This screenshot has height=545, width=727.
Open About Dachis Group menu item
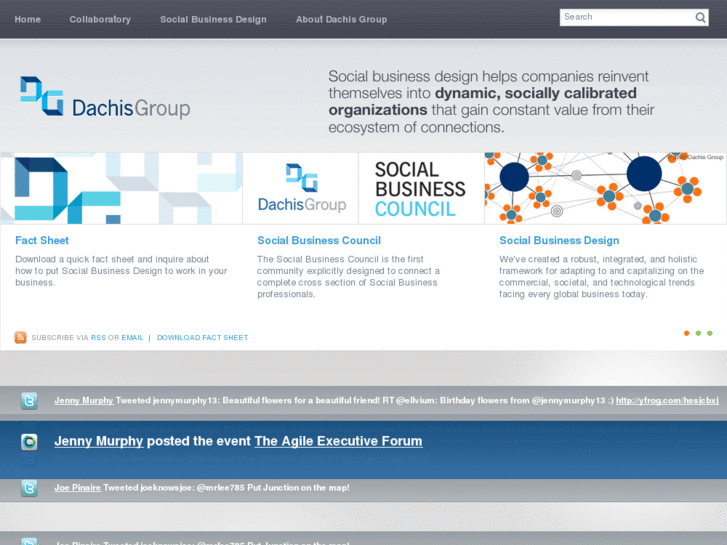(341, 19)
